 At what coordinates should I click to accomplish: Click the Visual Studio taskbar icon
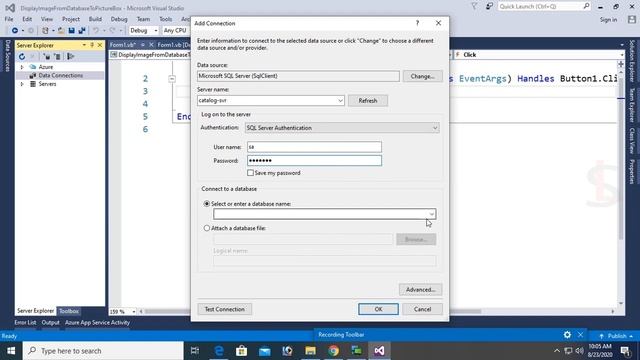point(379,351)
